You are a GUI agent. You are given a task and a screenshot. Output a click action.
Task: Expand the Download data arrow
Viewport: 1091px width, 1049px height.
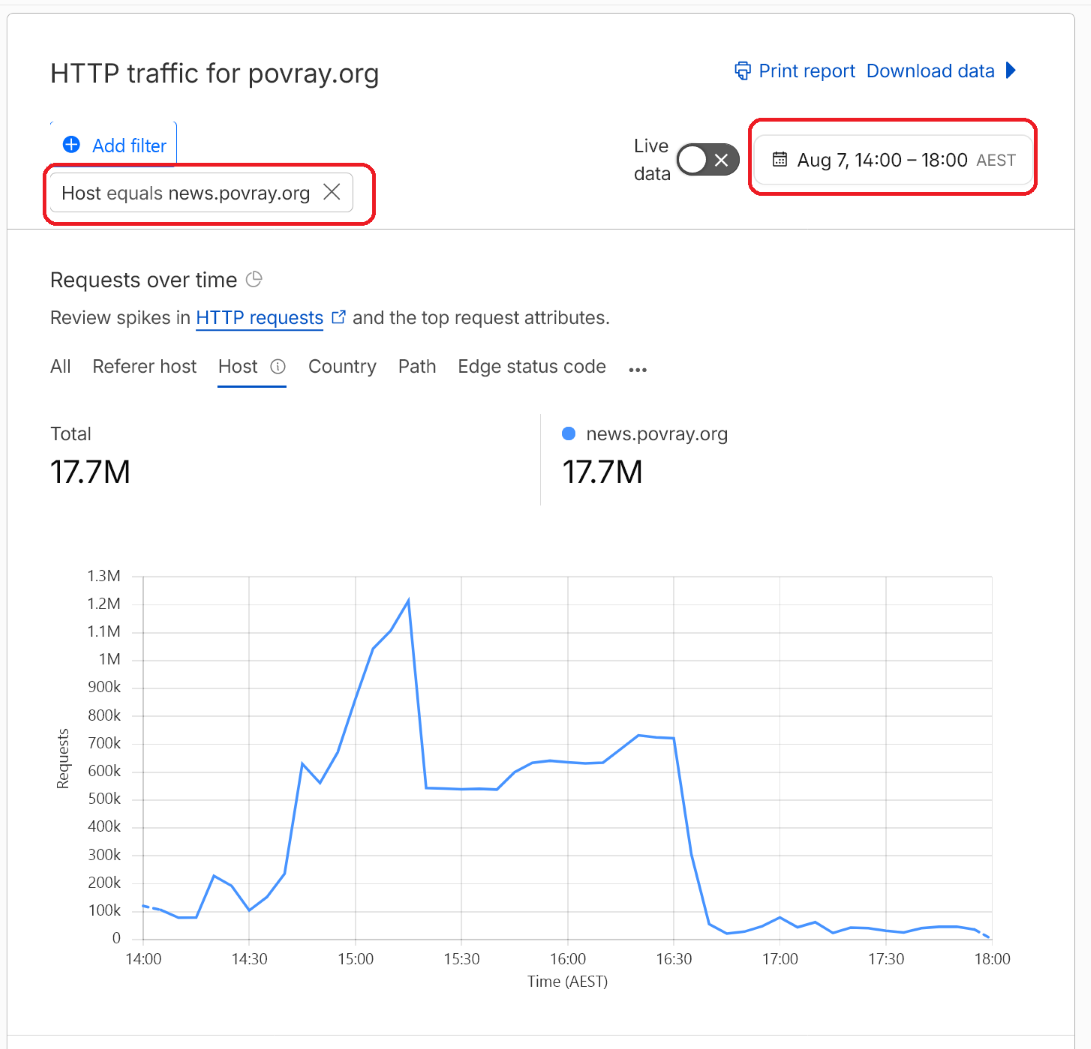(1011, 71)
